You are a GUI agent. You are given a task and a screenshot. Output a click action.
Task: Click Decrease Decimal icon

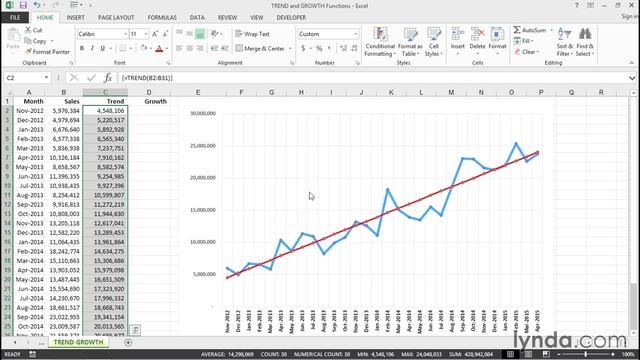[x=354, y=48]
